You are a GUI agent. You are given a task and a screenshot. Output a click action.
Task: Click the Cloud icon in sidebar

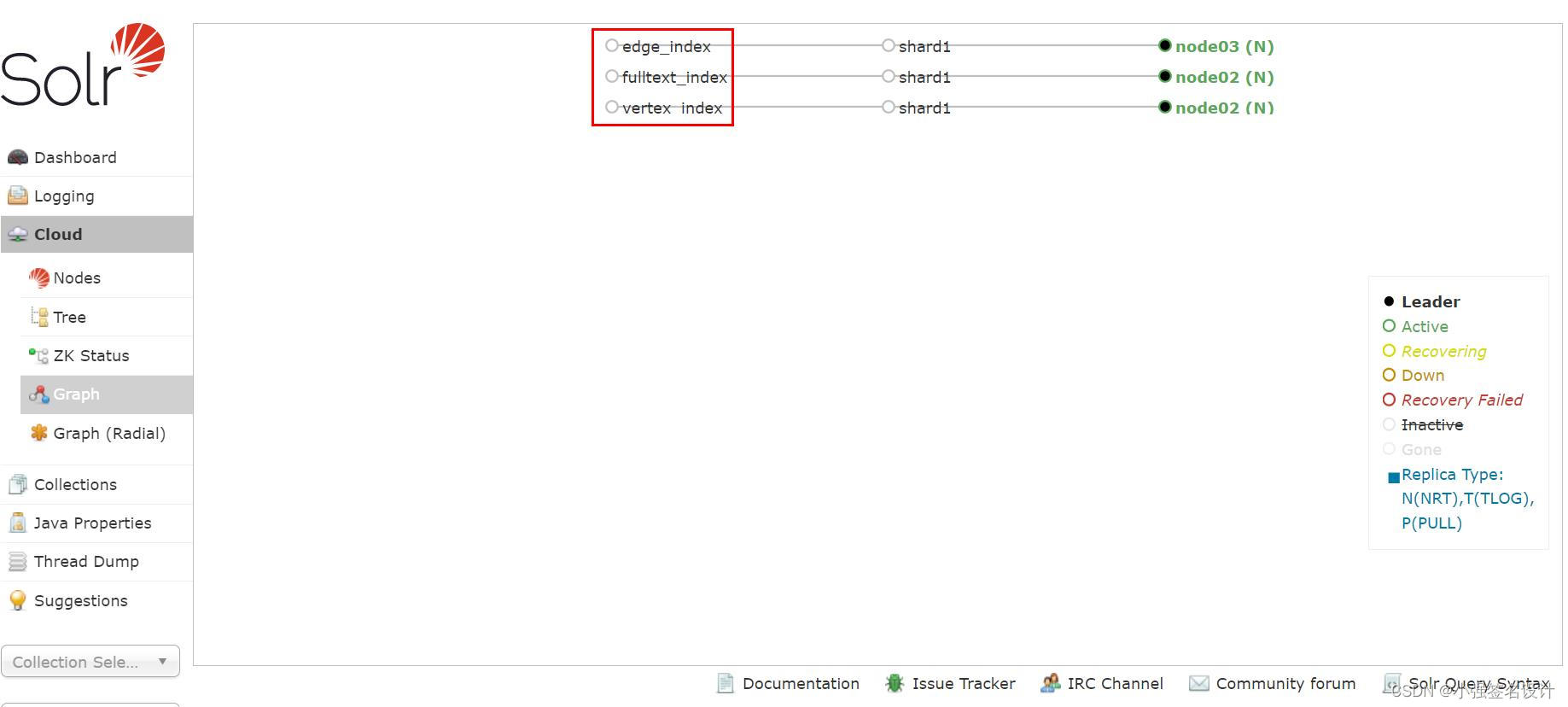tap(17, 235)
